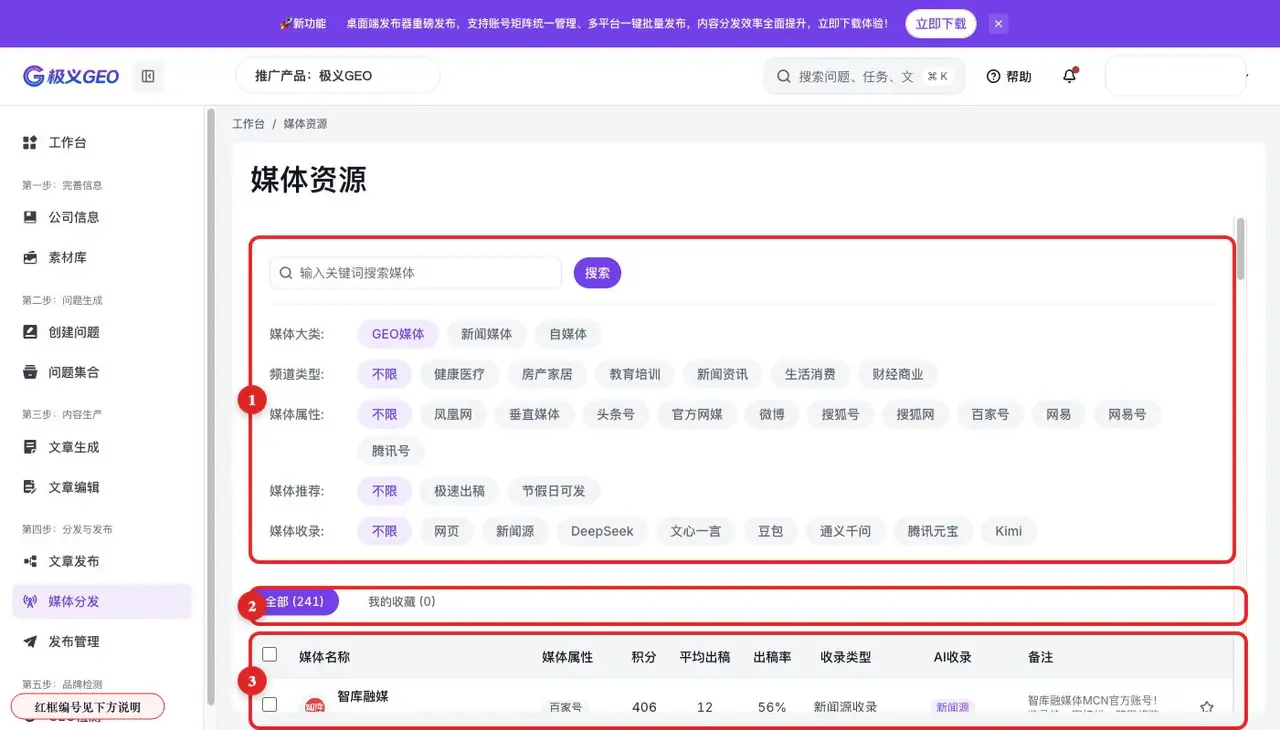Open the 推广产品 selector

tap(338, 76)
